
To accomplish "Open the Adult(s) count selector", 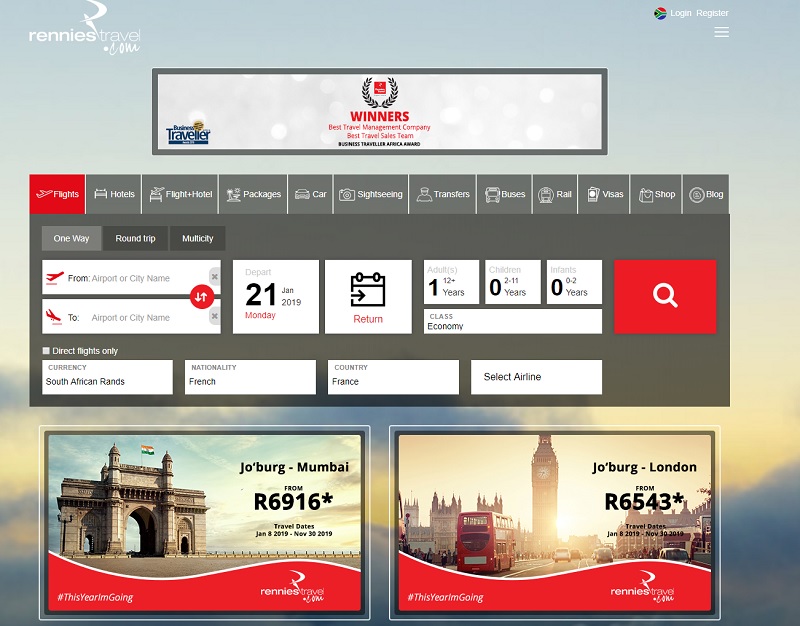I will click(x=452, y=282).
